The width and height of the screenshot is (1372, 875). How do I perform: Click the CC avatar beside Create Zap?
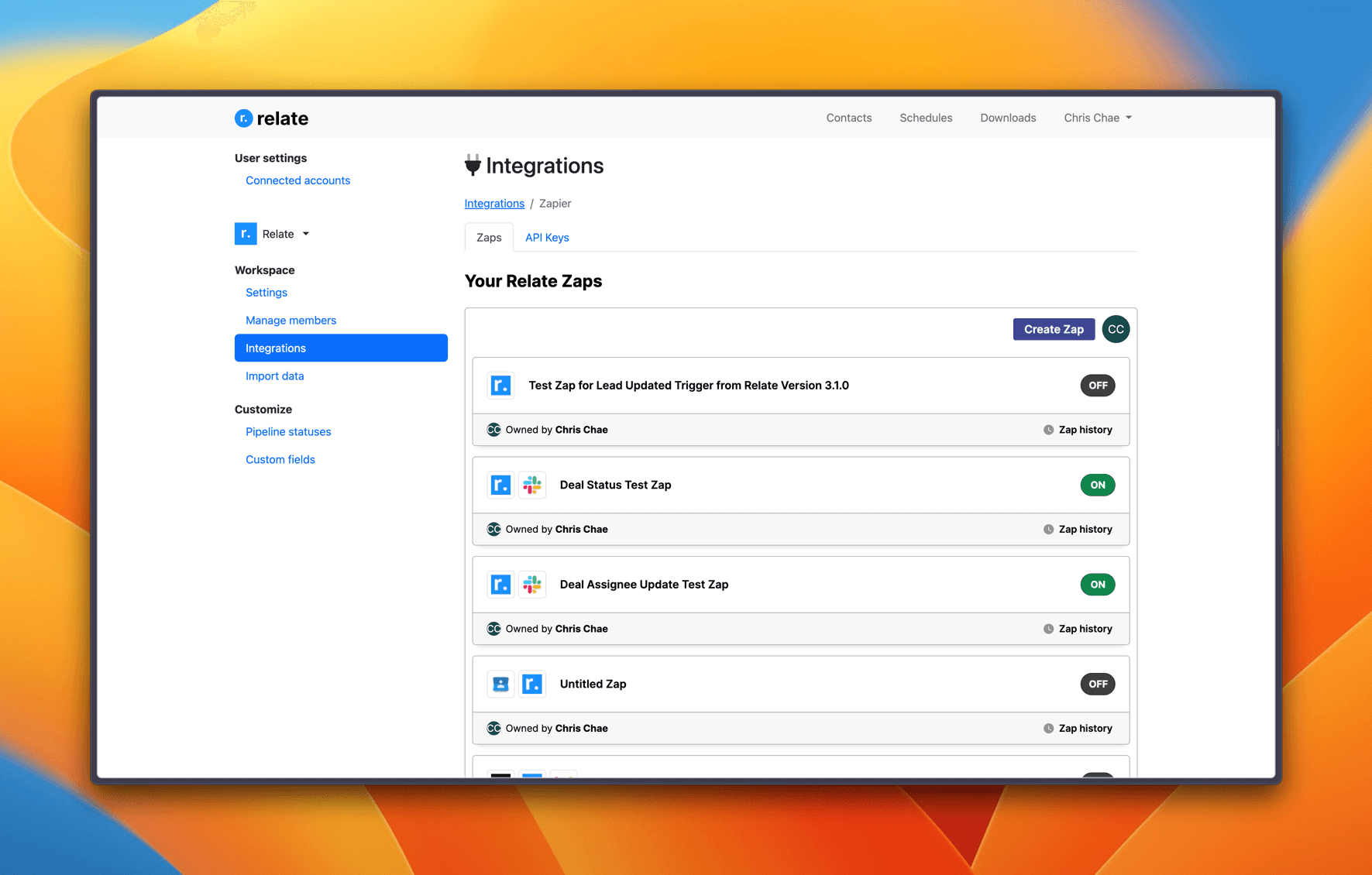click(1116, 329)
